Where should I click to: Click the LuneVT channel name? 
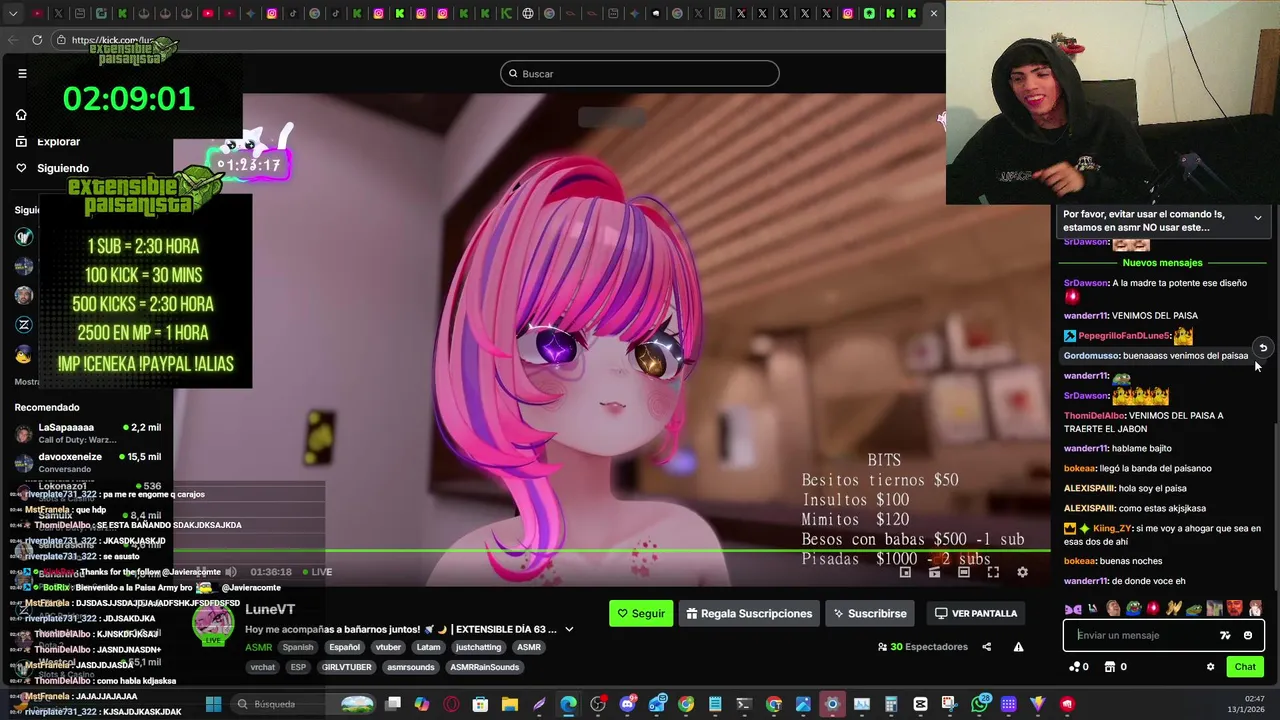pos(270,609)
